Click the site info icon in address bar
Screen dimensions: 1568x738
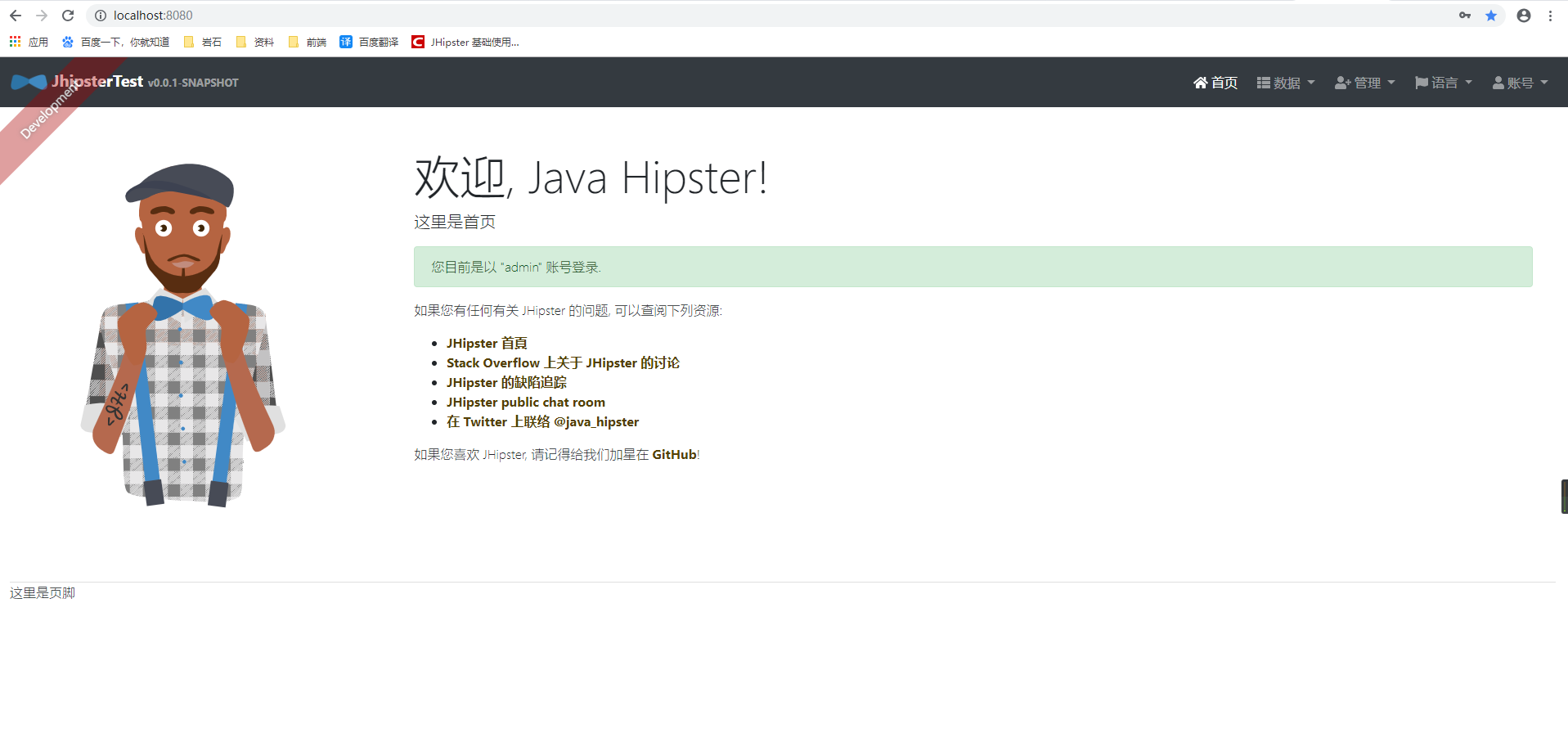[101, 16]
